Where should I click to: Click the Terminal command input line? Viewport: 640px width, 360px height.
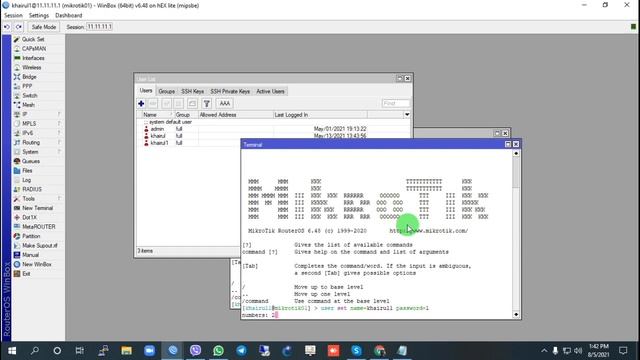(376, 315)
